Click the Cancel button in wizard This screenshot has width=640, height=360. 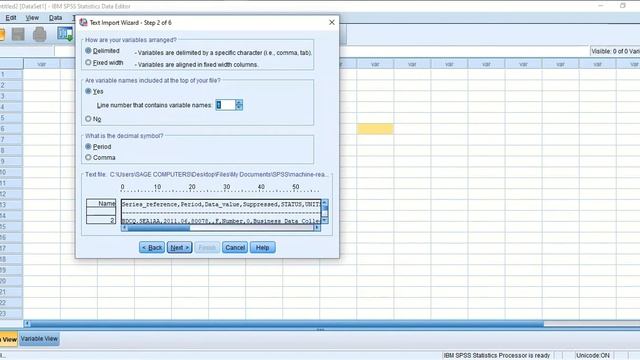point(235,247)
